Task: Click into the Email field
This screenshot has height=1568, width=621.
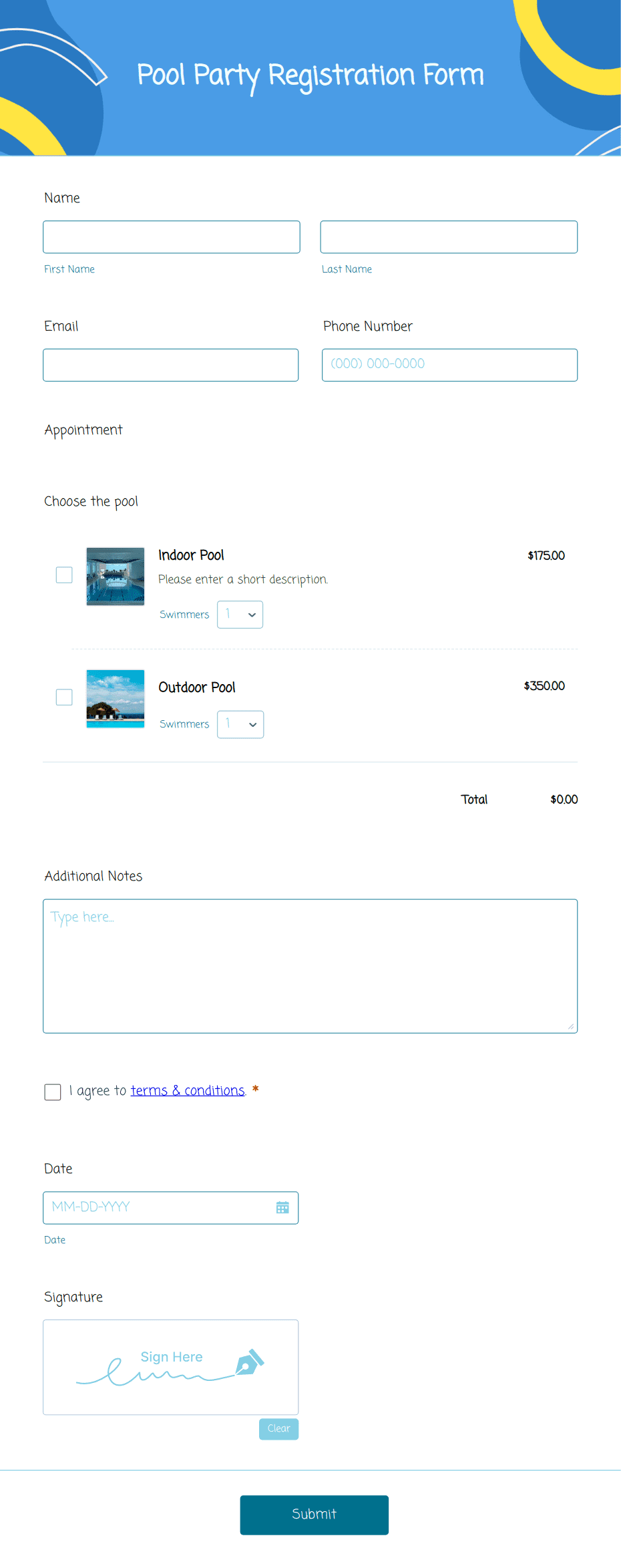Action: (x=171, y=365)
